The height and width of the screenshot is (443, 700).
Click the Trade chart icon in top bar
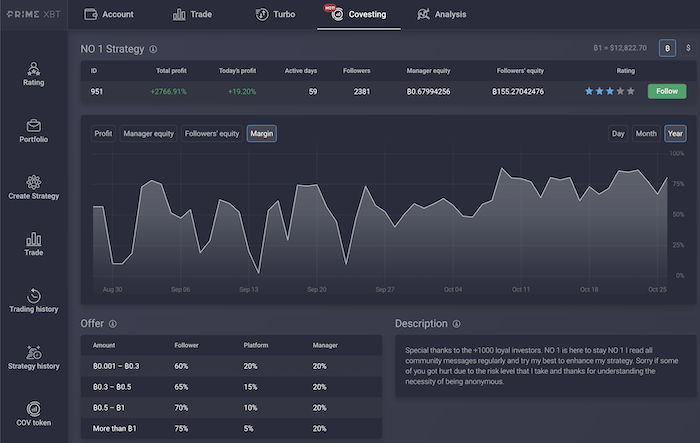click(x=179, y=14)
